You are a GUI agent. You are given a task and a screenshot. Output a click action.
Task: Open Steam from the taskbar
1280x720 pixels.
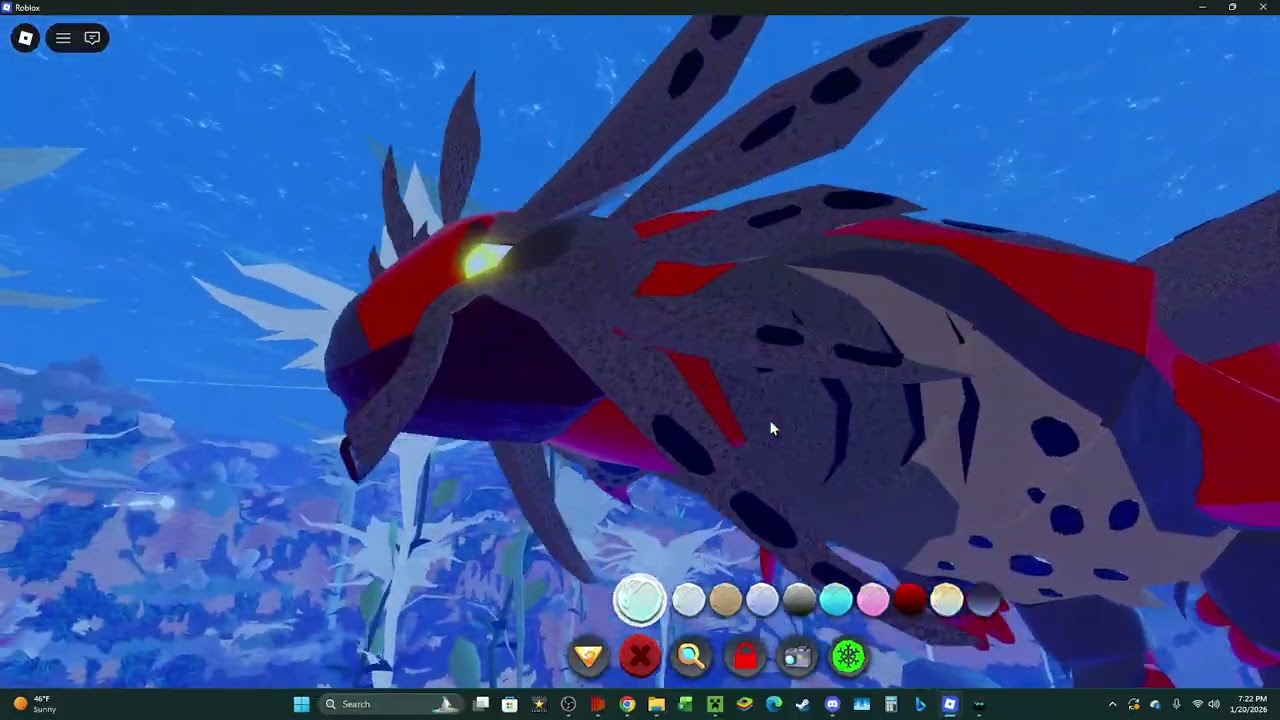802,704
